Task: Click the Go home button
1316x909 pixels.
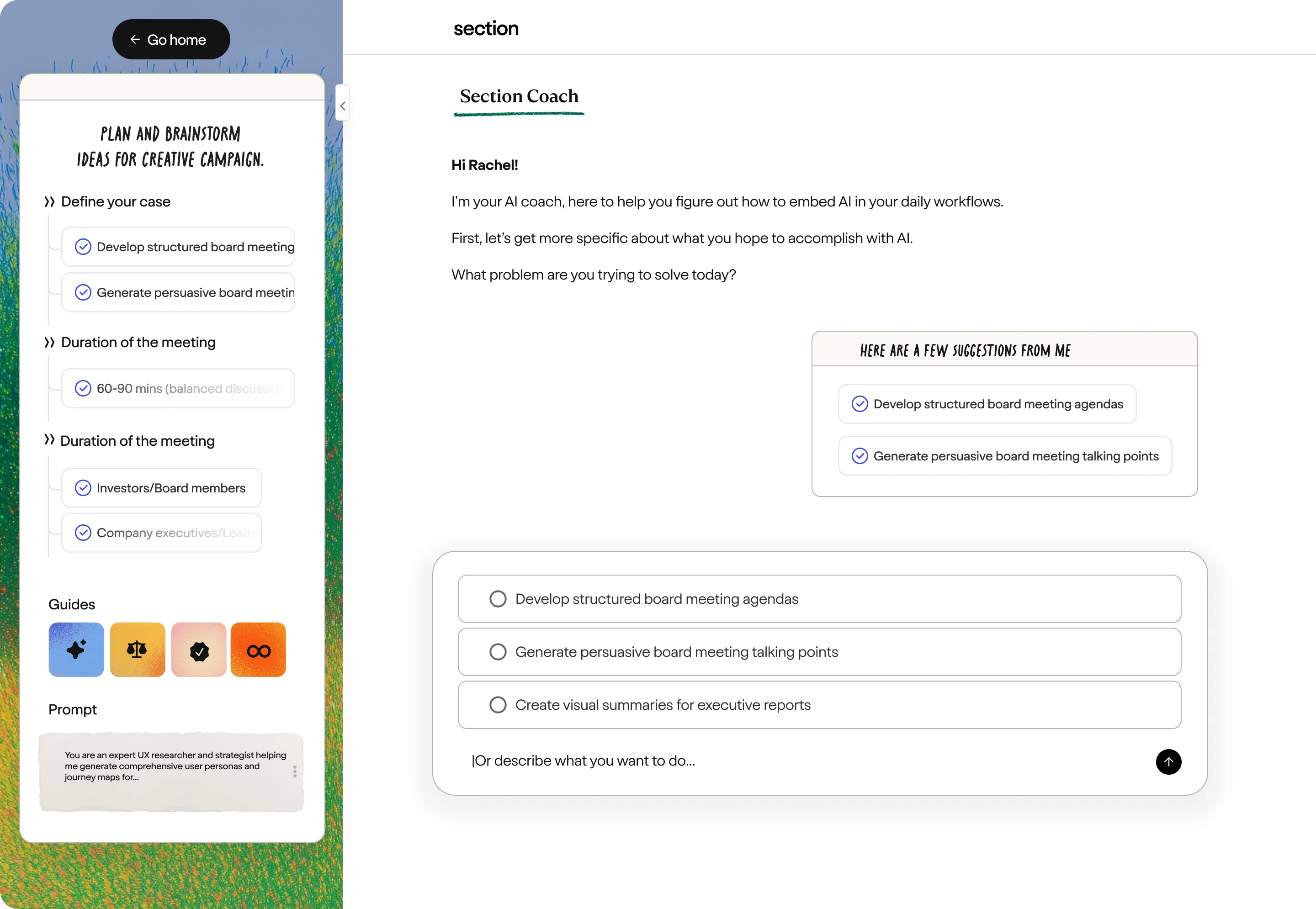Action: coord(171,39)
